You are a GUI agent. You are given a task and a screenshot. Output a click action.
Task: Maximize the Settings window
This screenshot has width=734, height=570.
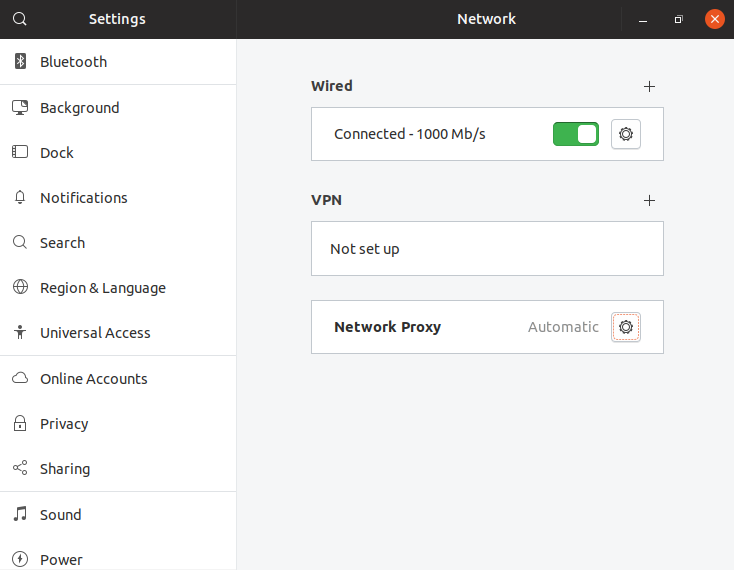tap(678, 20)
